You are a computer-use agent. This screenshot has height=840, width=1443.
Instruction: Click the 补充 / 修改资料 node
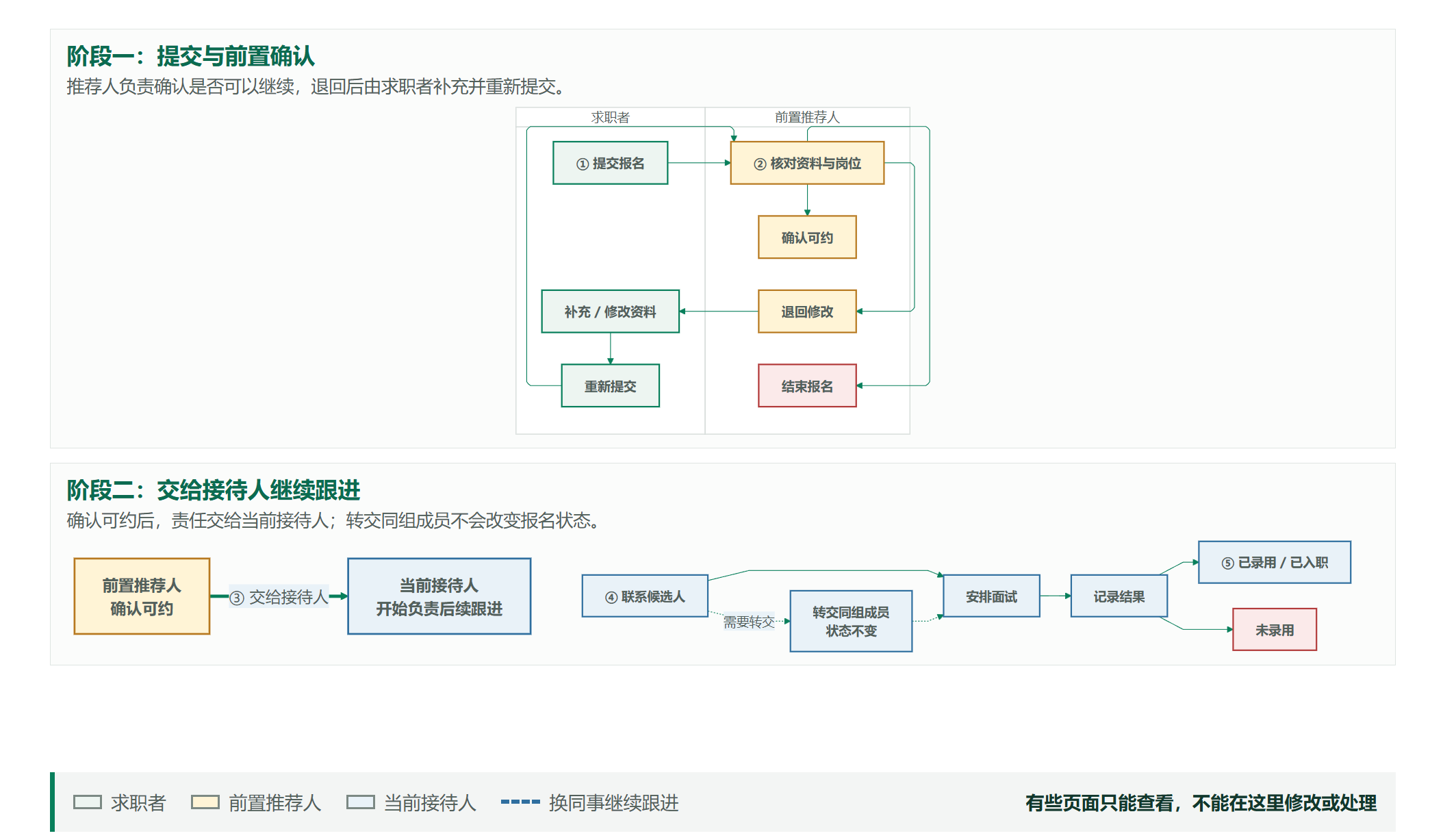tap(610, 311)
